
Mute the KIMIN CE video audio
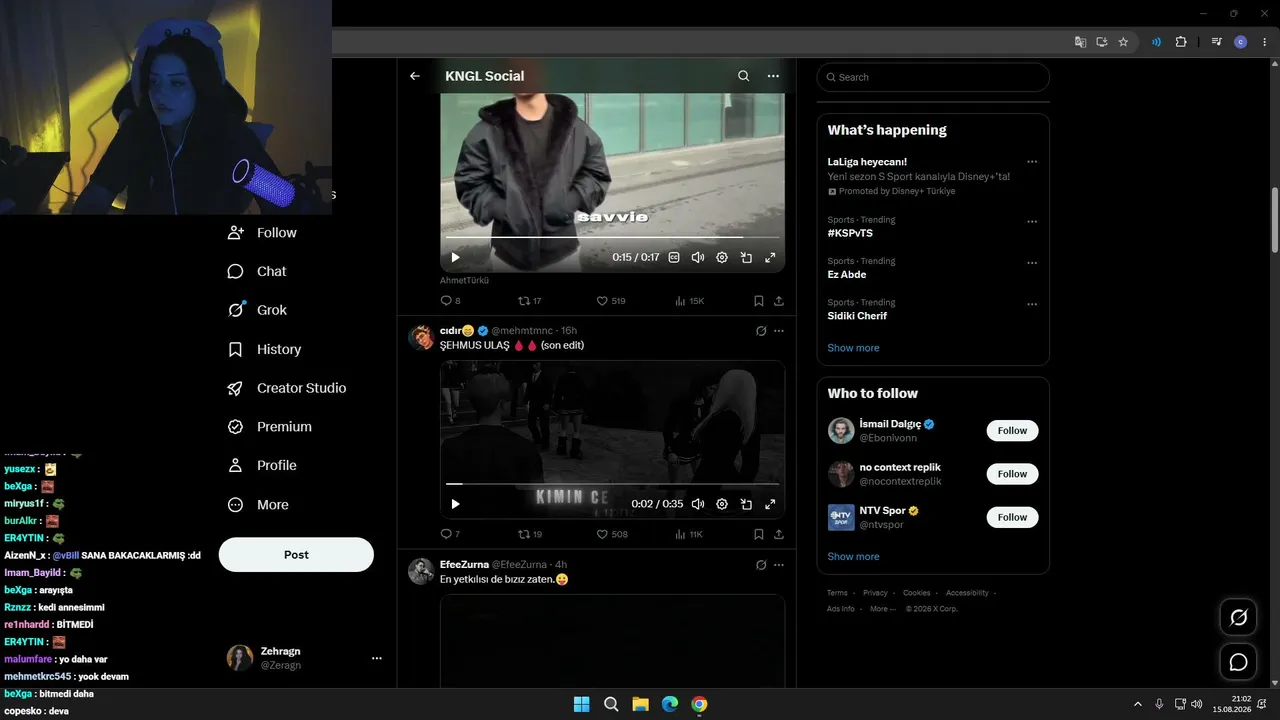point(698,504)
